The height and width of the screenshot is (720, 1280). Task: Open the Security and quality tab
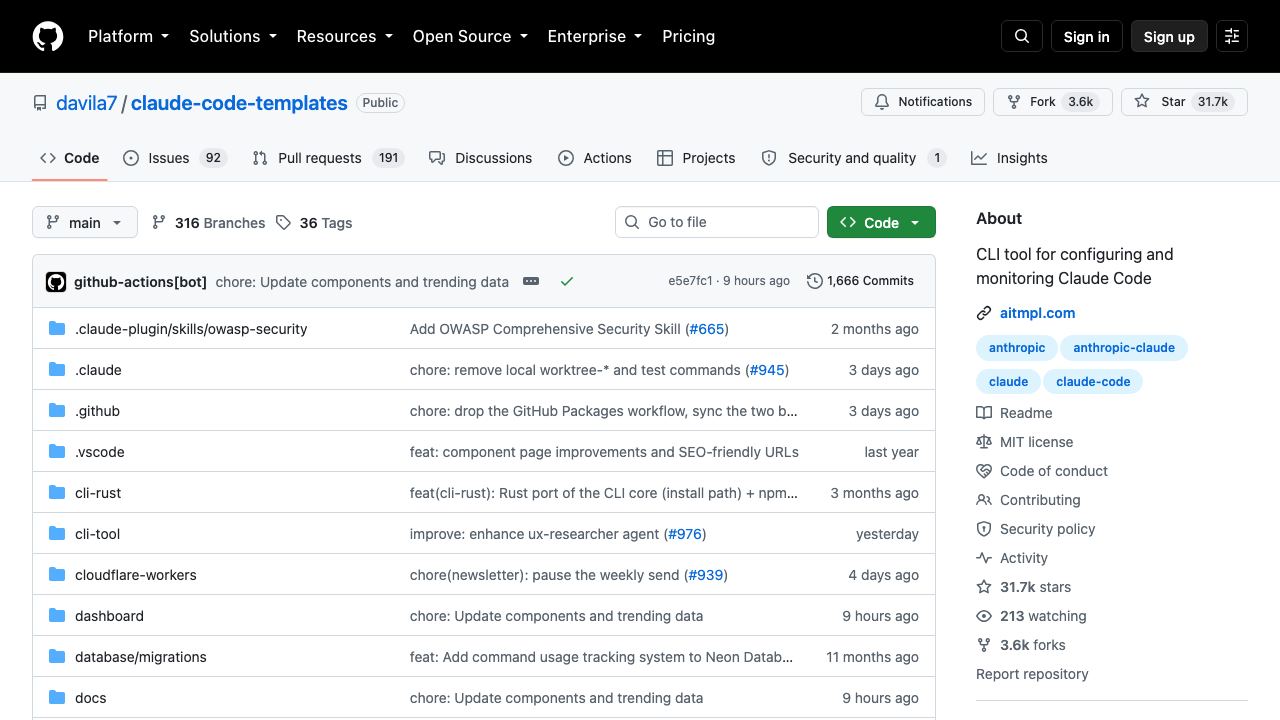tap(853, 158)
